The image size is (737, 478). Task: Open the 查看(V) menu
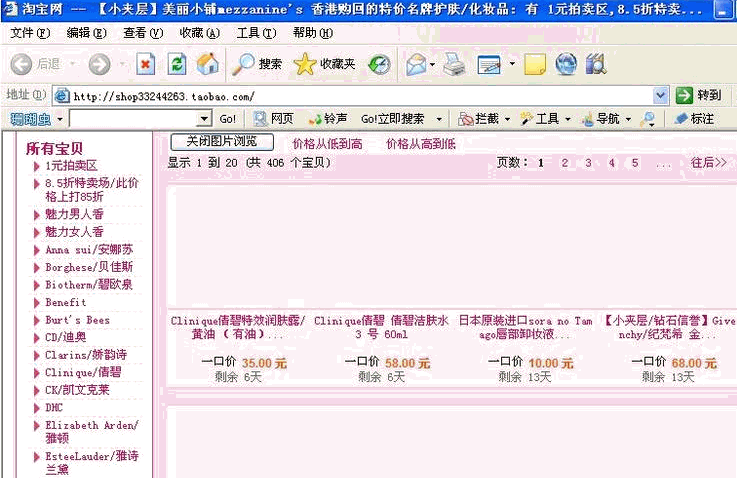pos(143,33)
